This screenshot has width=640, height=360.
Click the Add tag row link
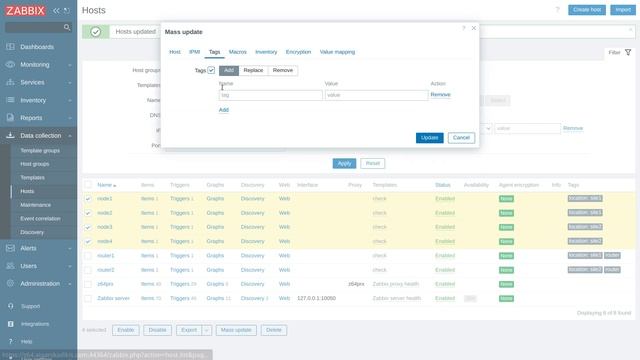coord(224,110)
